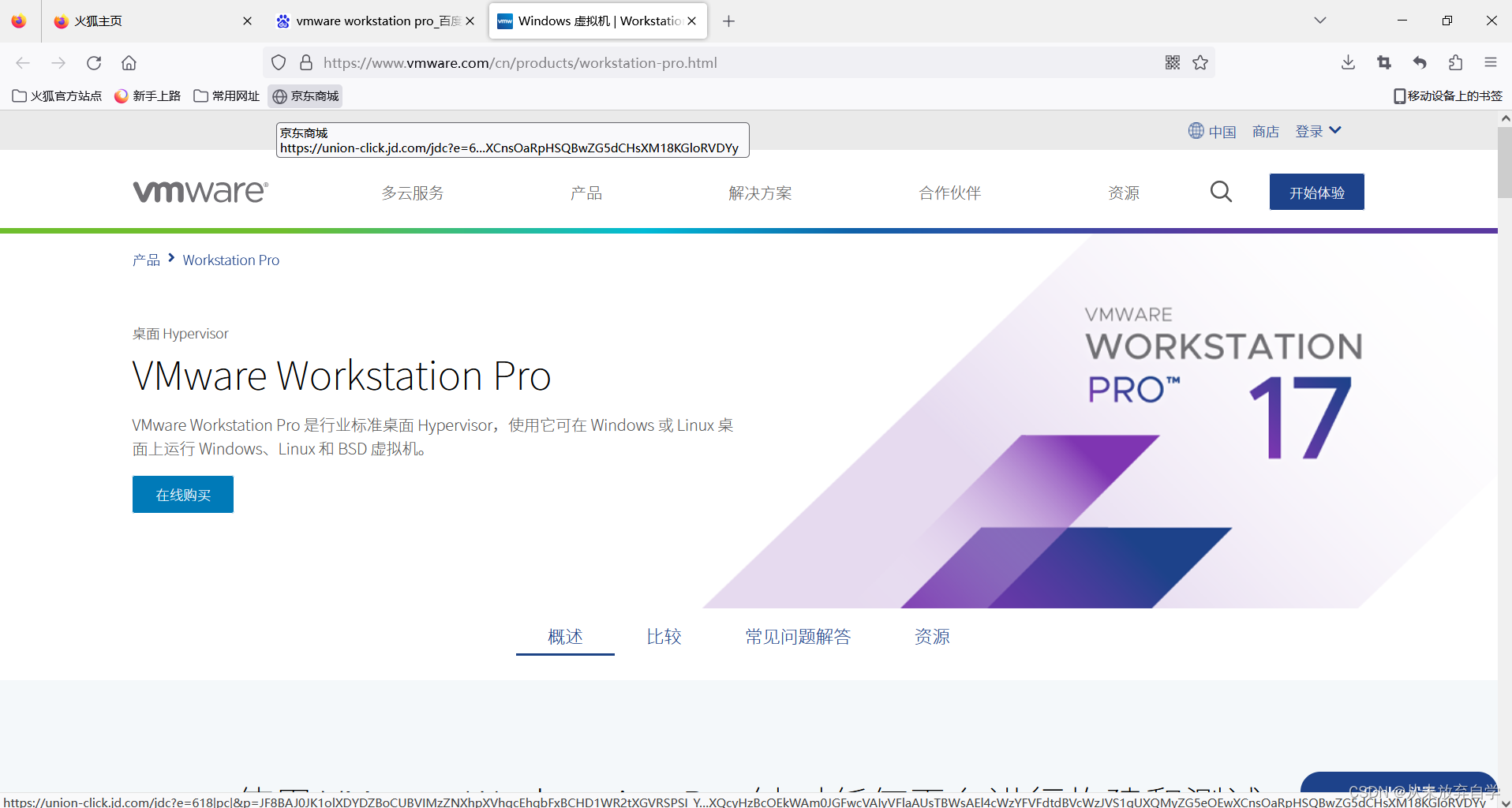The image size is (1512, 808).
Task: Show site security lock info
Action: (306, 63)
